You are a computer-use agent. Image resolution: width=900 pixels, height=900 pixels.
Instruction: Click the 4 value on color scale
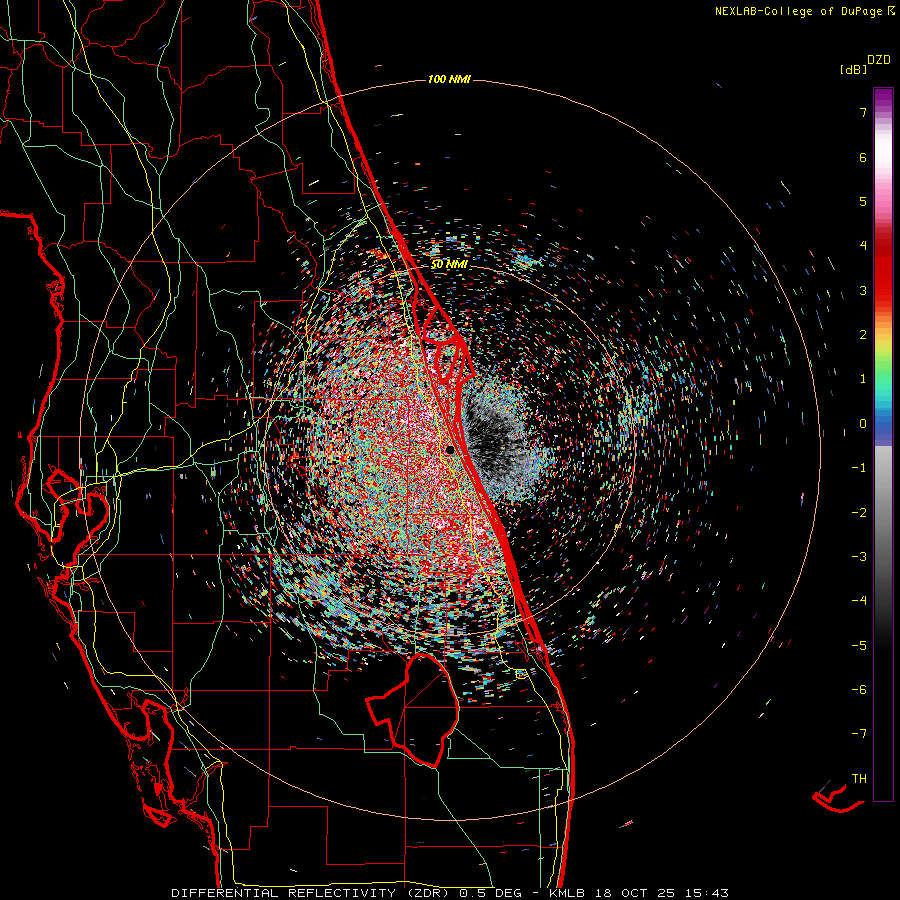[863, 246]
